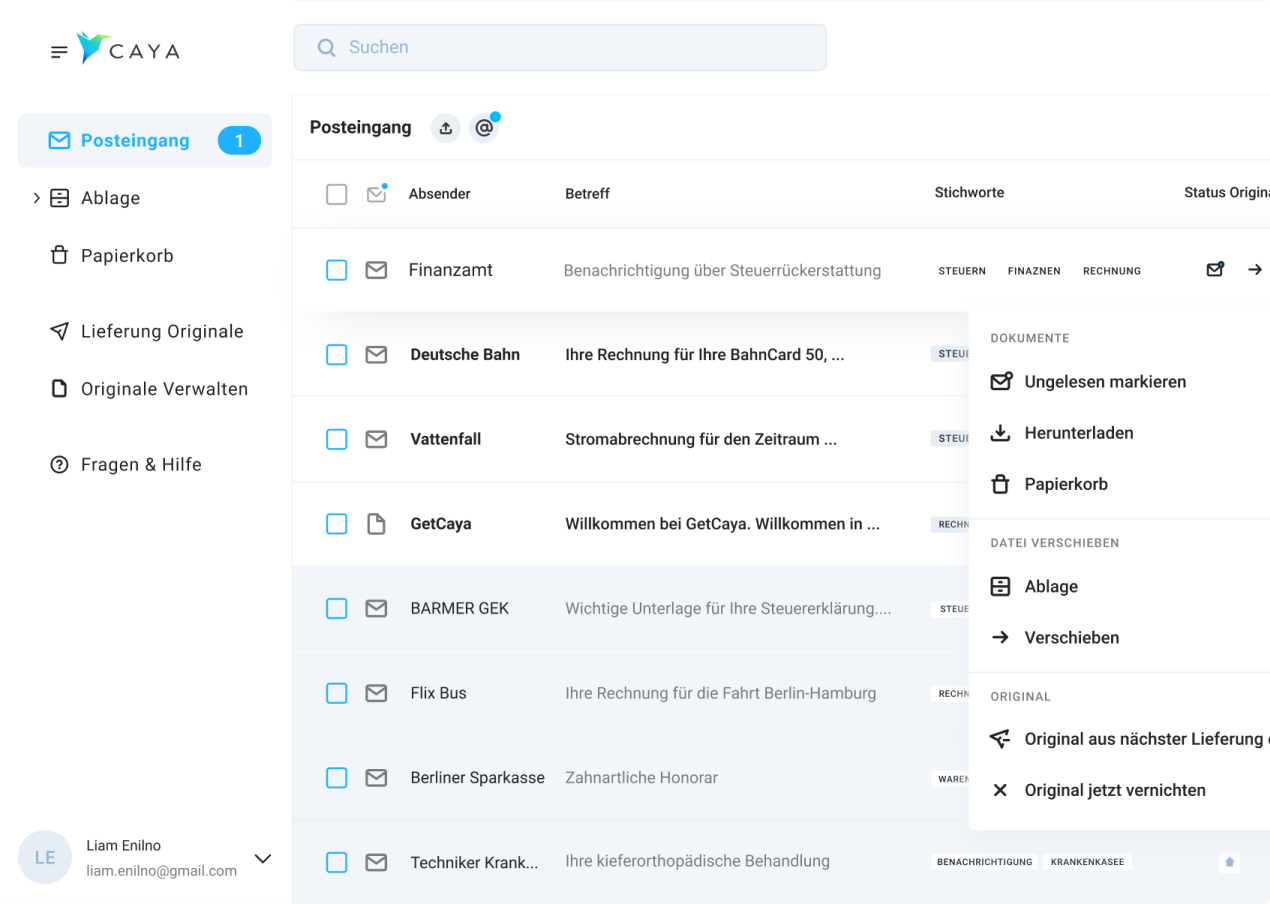Click the envelope icon in BARMER GEK row
Viewport: 1270px width, 904px height.
click(x=376, y=608)
